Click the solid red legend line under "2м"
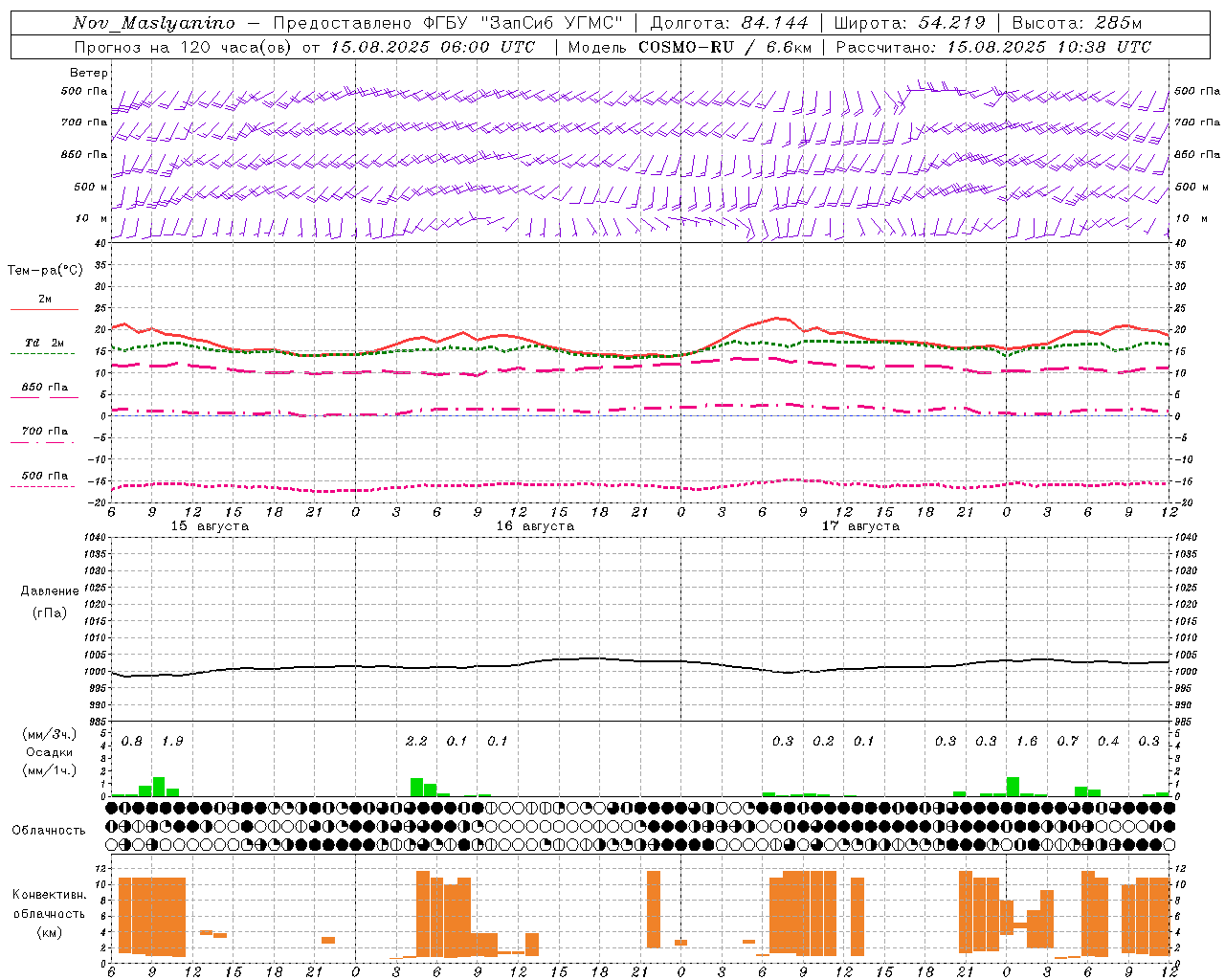Image resolution: width=1225 pixels, height=980 pixels. [x=44, y=309]
